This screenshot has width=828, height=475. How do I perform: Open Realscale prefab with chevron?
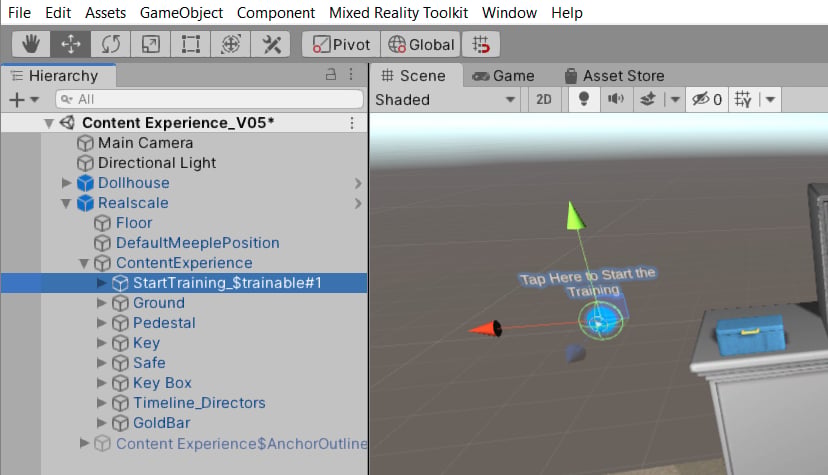(358, 203)
